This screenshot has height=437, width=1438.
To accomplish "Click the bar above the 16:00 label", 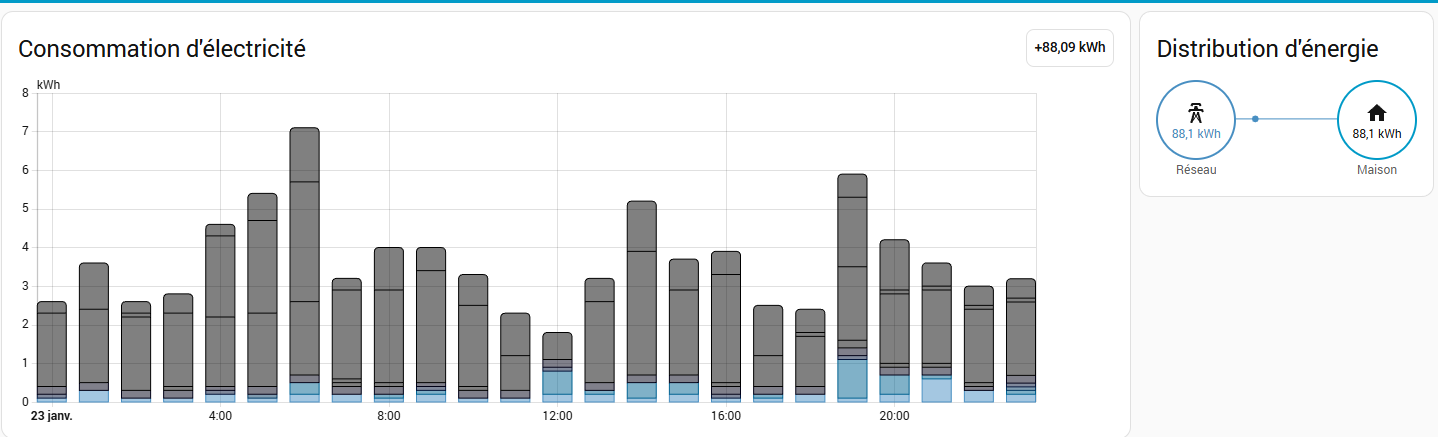I will tap(725, 326).
